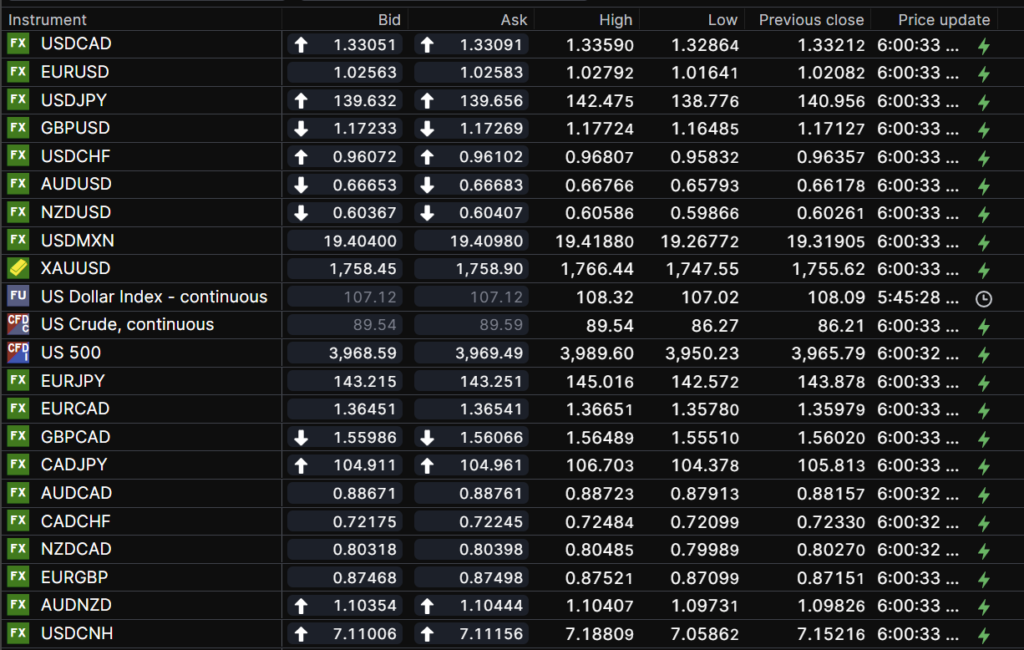Click the green lightning icon in EURUSD row

coord(983,73)
